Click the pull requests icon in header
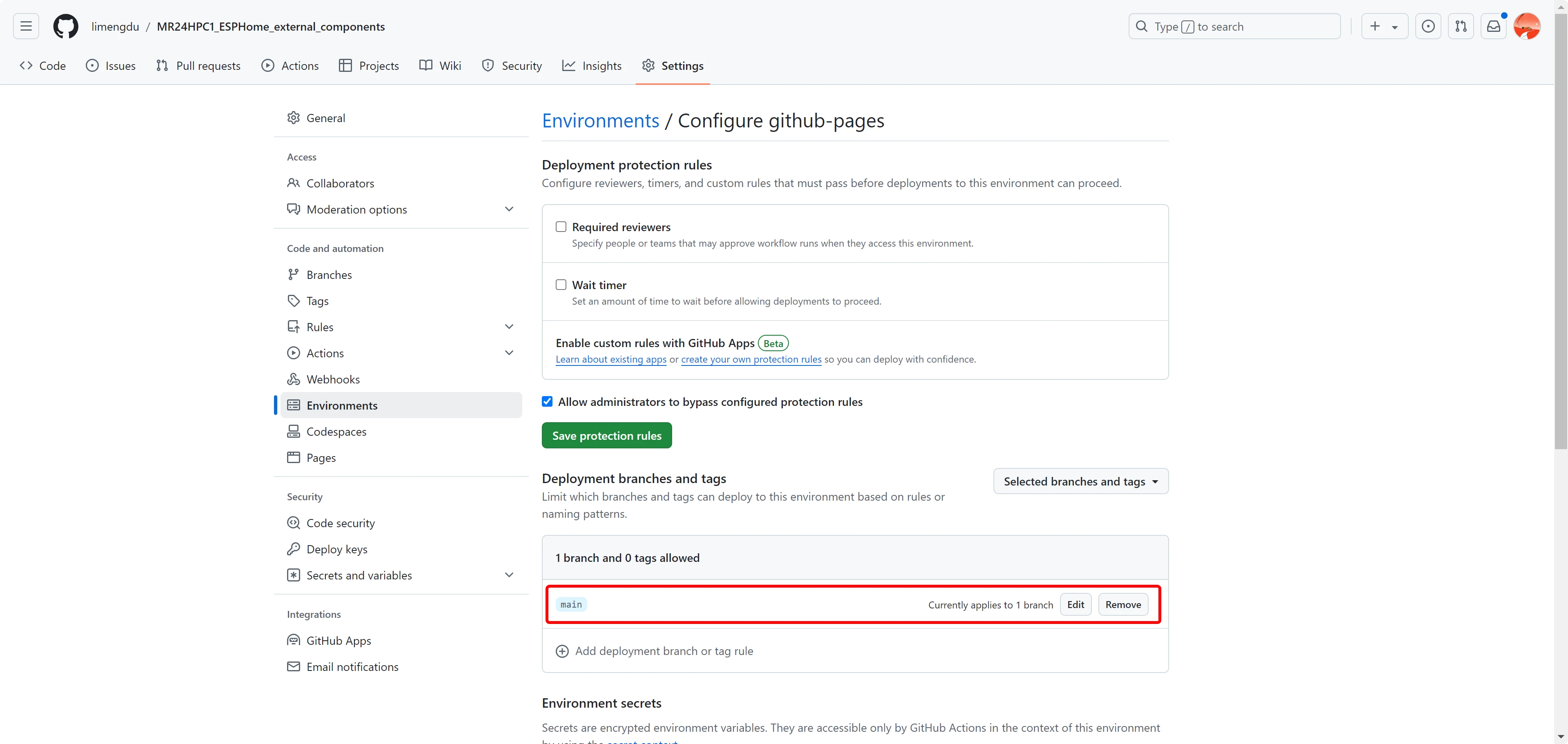Screen dimensions: 1568x744 click(1460, 26)
